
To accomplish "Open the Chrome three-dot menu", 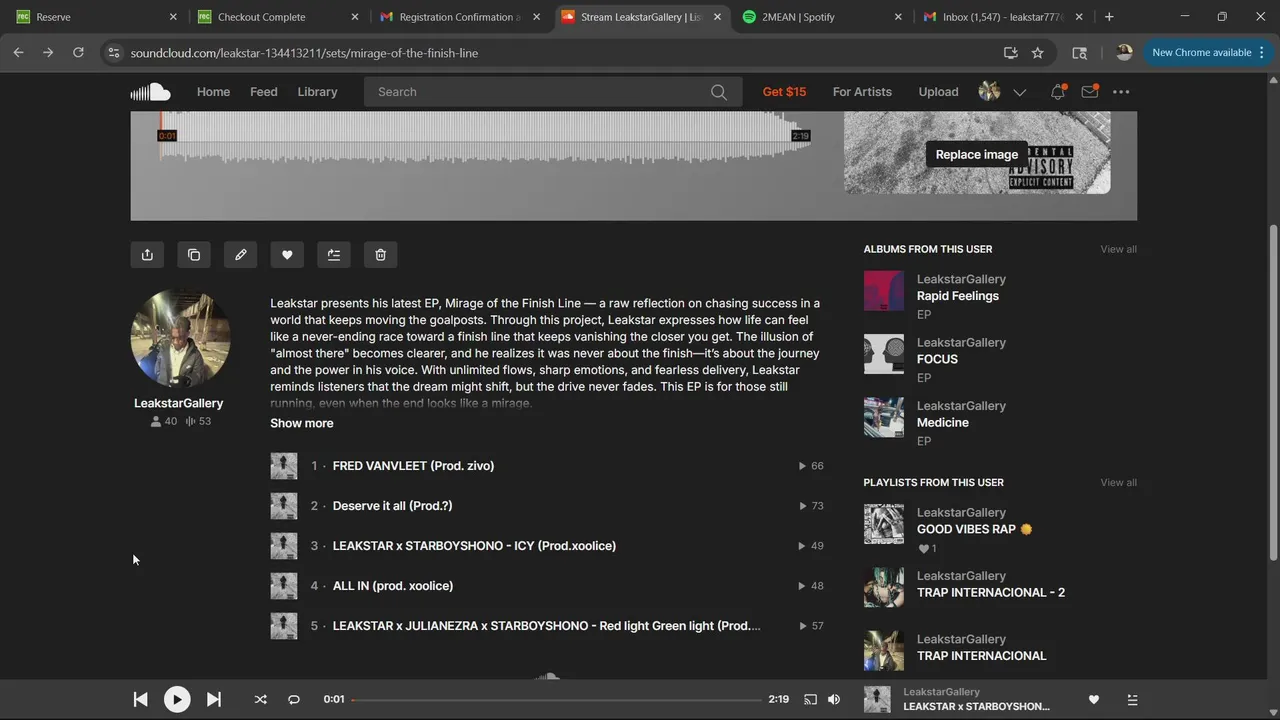I will click(x=1261, y=52).
